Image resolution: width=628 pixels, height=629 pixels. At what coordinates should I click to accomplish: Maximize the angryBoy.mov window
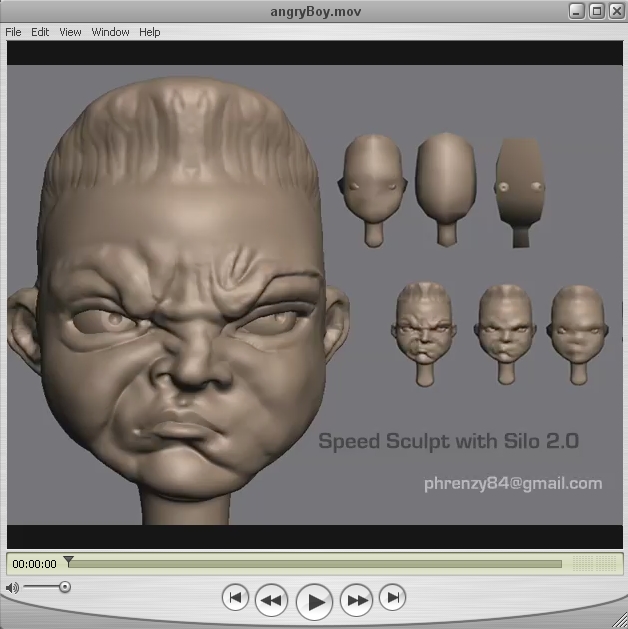click(x=597, y=11)
